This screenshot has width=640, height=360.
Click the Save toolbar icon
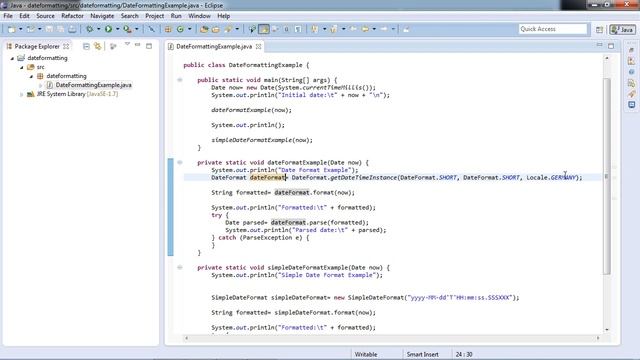point(49,29)
